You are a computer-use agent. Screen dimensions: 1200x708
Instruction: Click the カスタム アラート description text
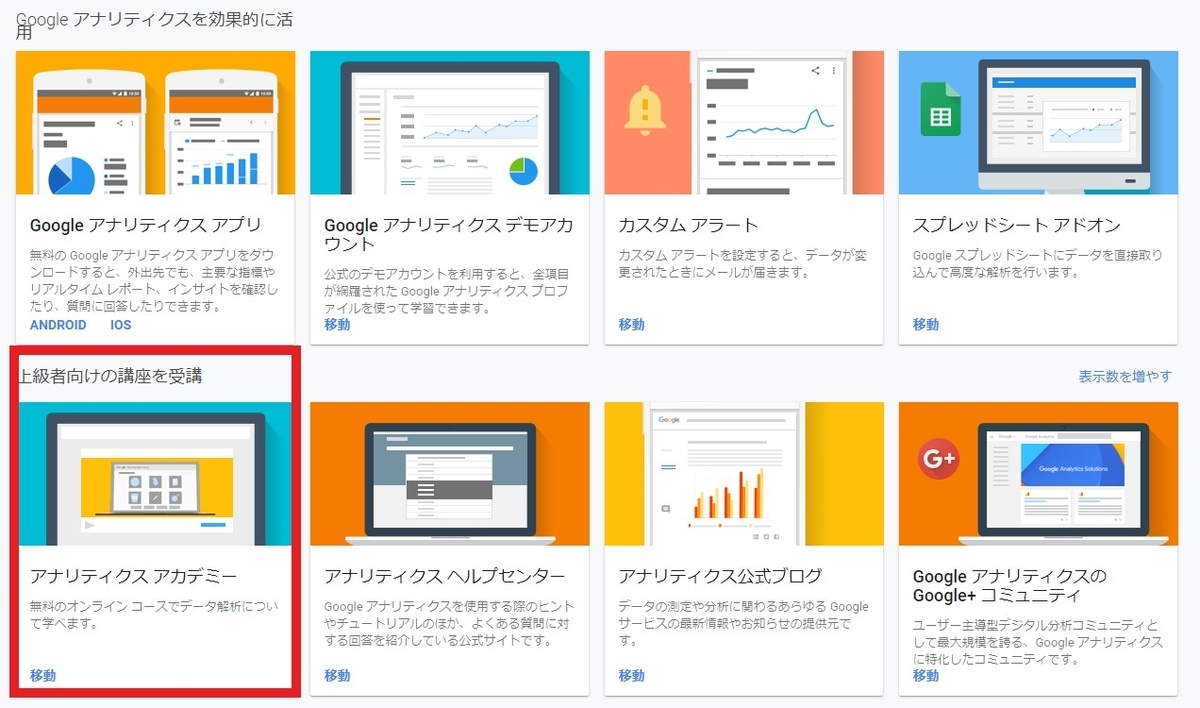[743, 264]
